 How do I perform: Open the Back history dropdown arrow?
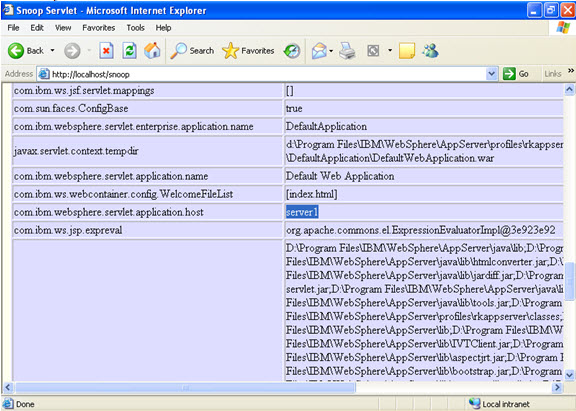[x=53, y=51]
